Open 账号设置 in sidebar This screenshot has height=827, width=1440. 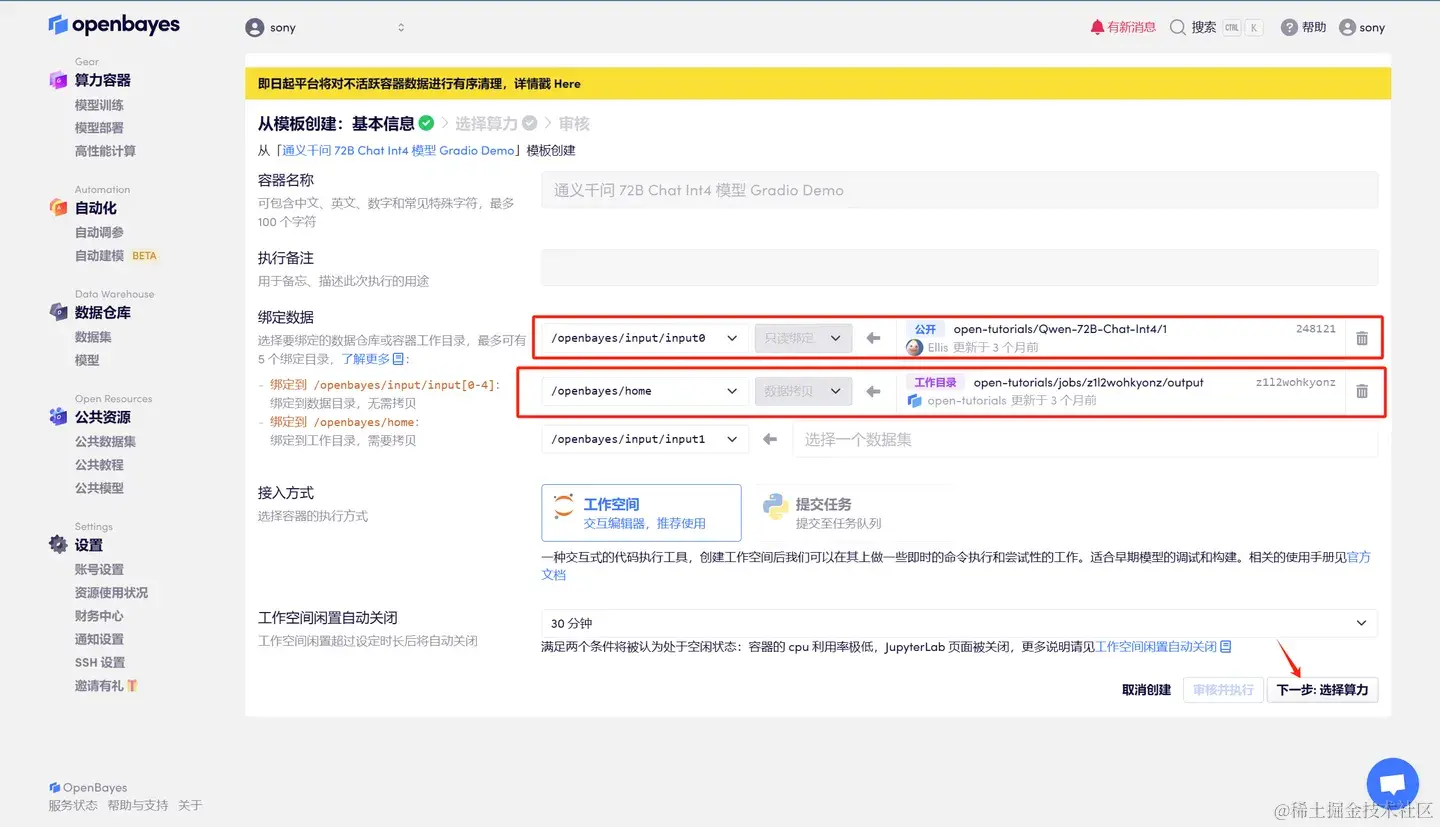(99, 569)
